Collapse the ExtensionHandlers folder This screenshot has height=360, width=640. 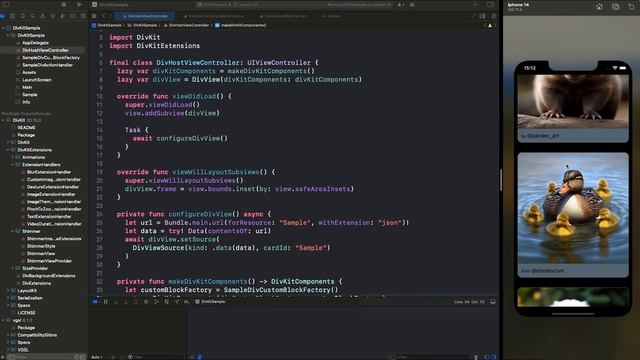tap(13, 164)
